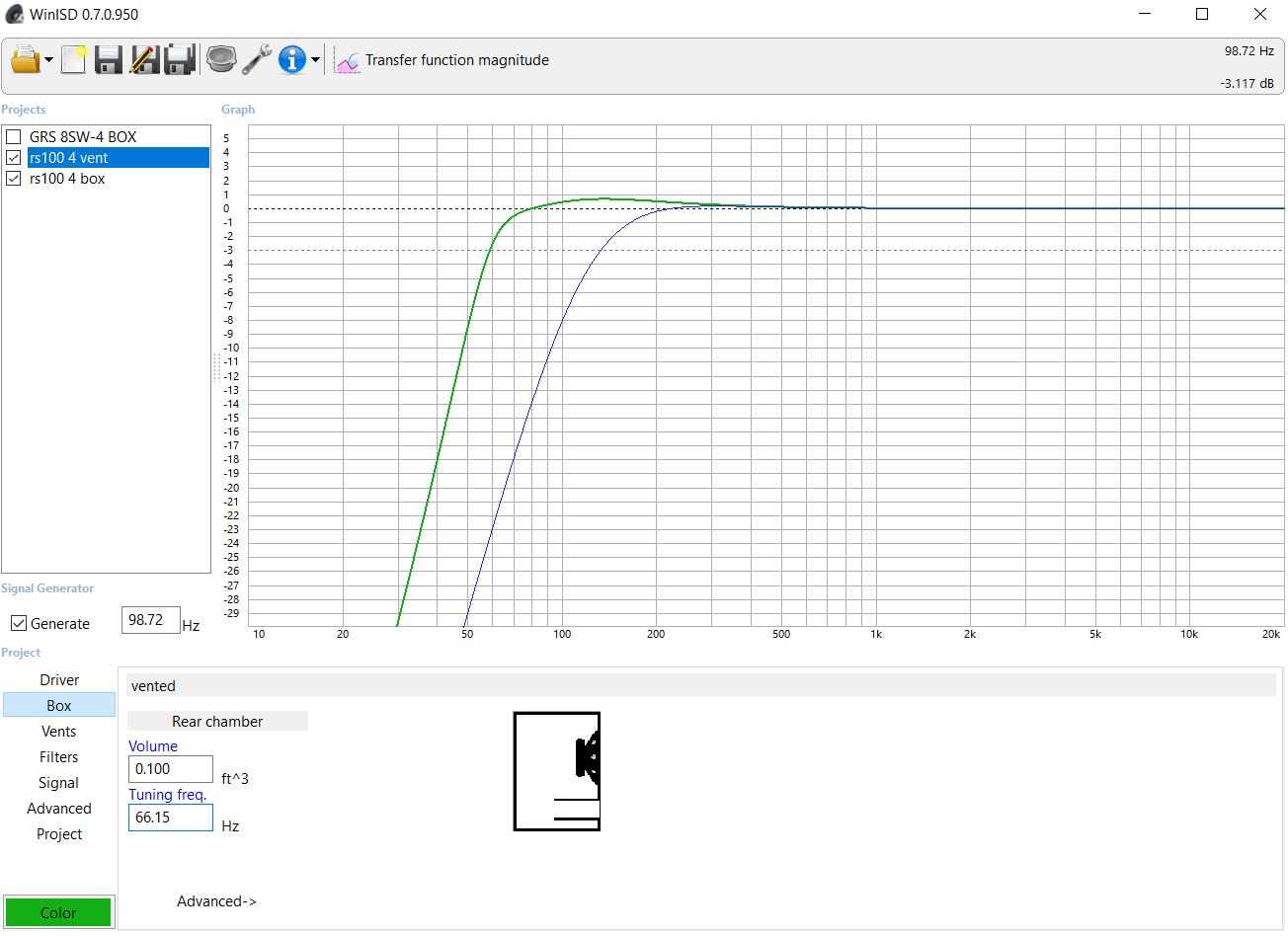The width and height of the screenshot is (1288, 936).
Task: Click the green Color button
Action: point(58,912)
